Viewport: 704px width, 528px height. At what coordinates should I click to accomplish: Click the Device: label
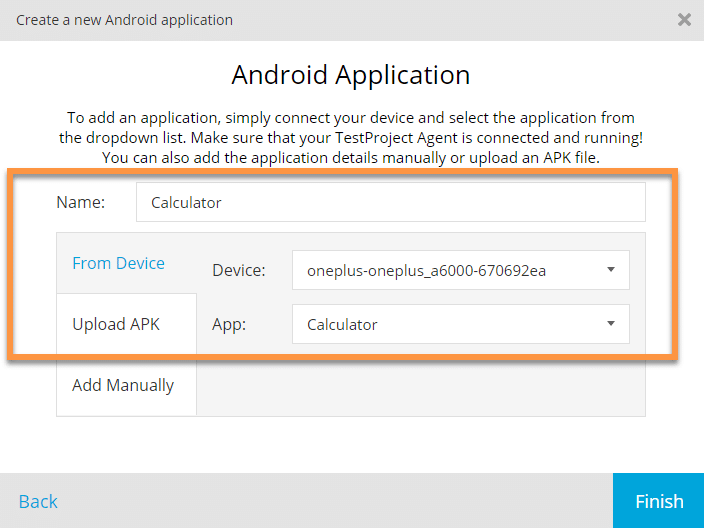click(239, 270)
